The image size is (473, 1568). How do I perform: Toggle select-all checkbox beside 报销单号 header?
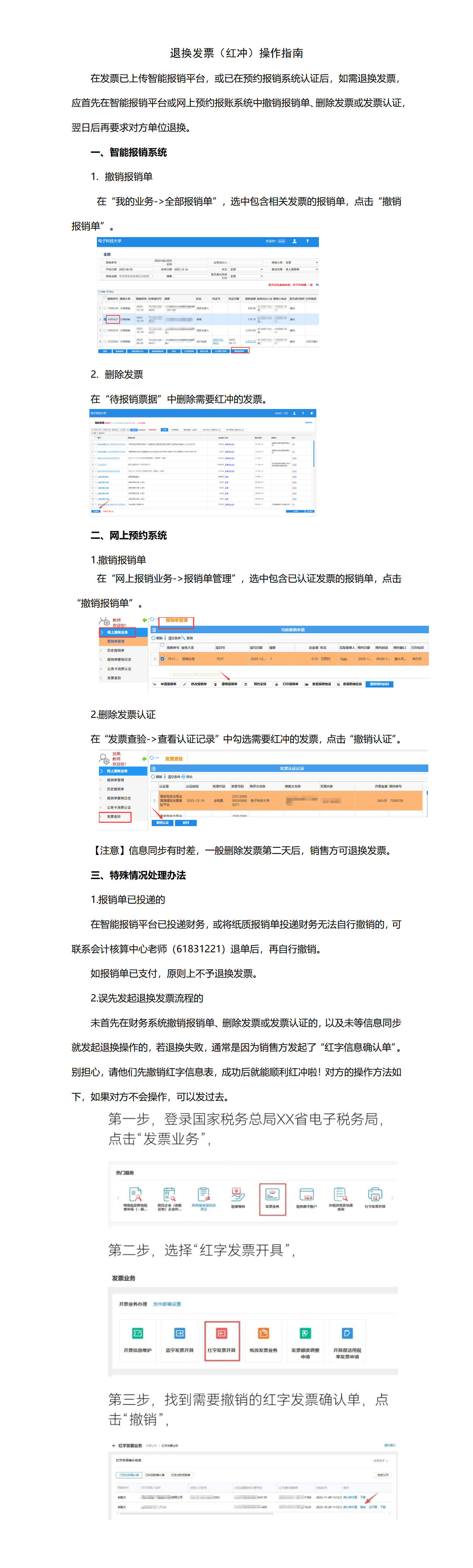pyautogui.click(x=105, y=298)
